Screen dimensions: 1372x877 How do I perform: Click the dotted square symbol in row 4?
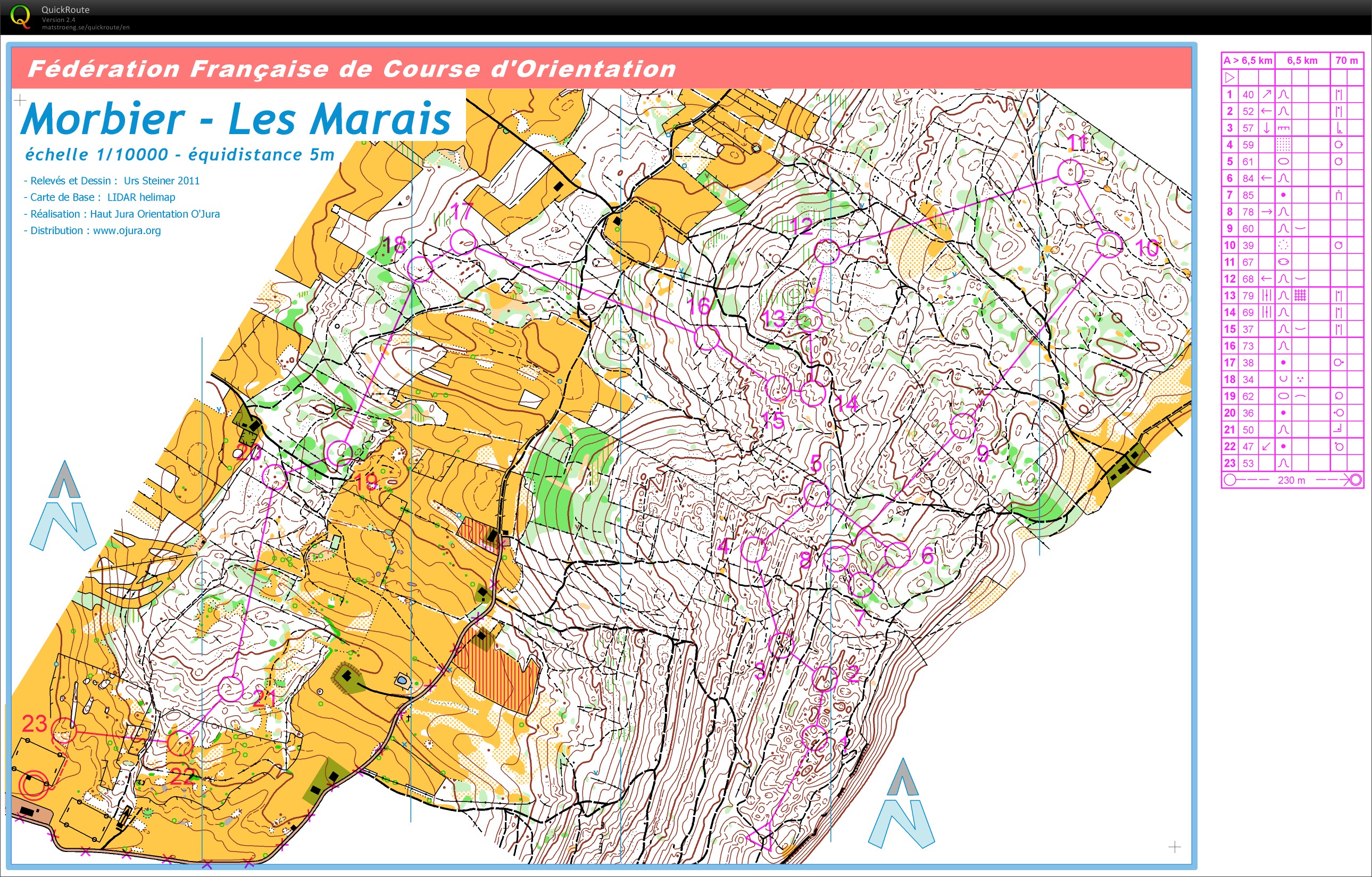[1283, 144]
